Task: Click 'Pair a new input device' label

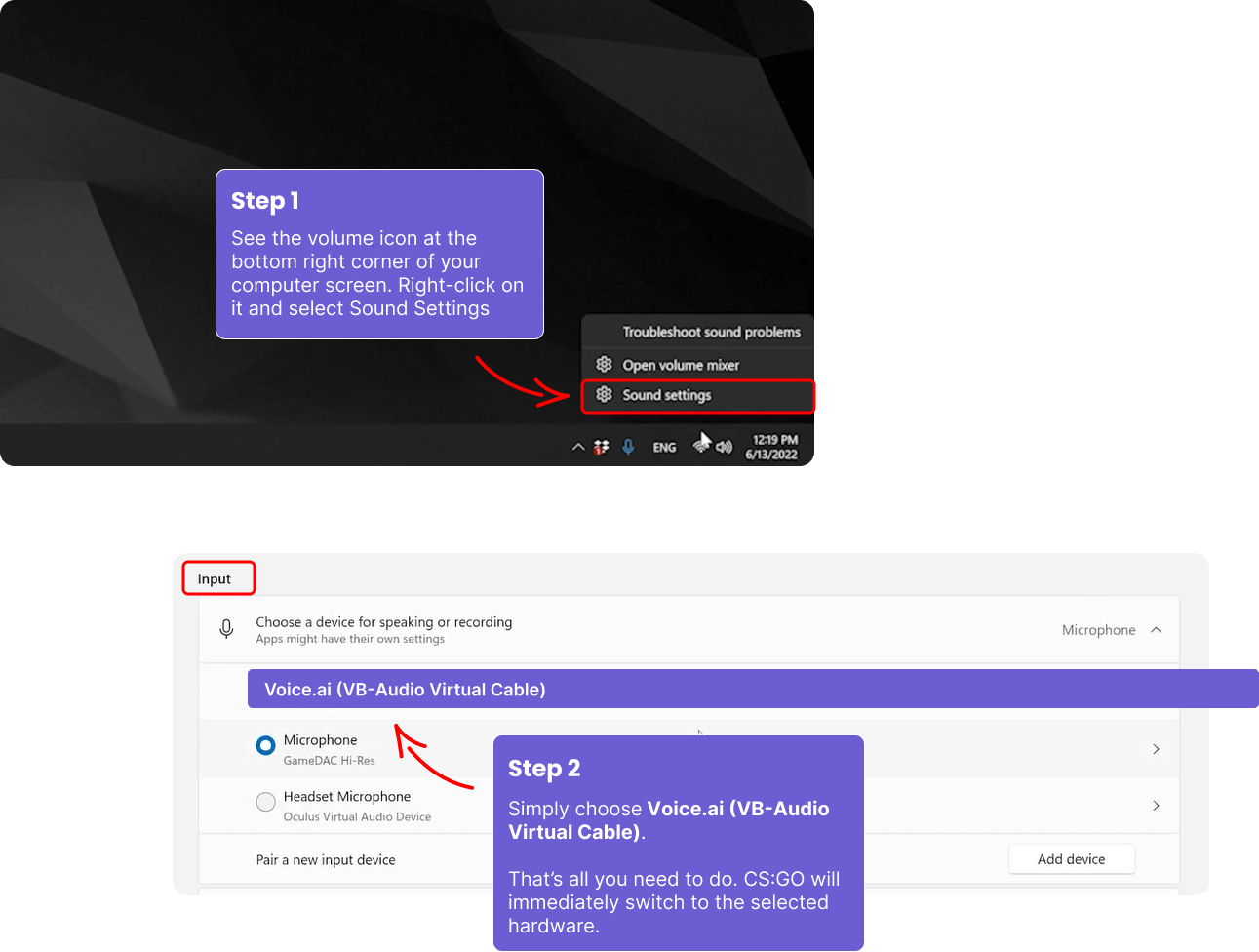Action: pyautogui.click(x=326, y=860)
